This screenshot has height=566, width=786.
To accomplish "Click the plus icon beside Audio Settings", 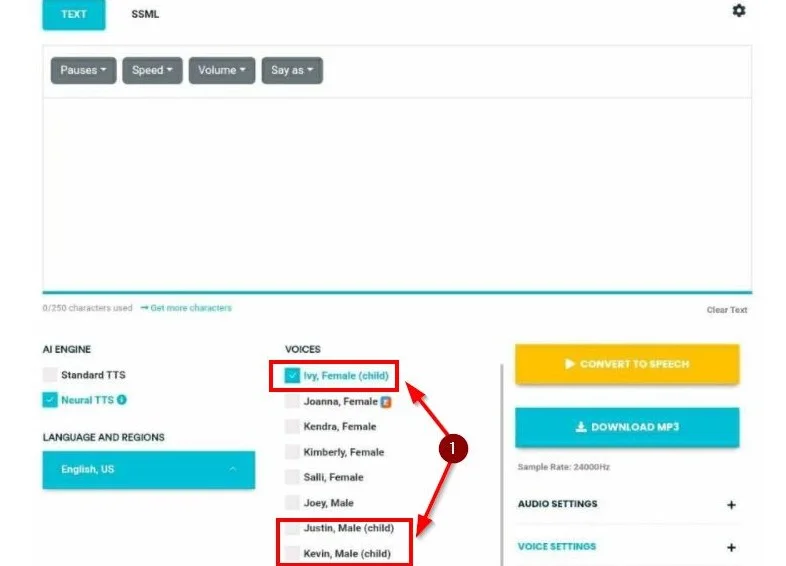I will click(731, 505).
